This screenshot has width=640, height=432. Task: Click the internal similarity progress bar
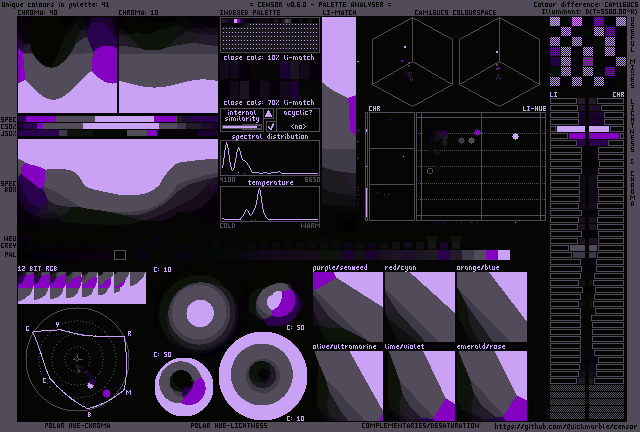[x=241, y=126]
